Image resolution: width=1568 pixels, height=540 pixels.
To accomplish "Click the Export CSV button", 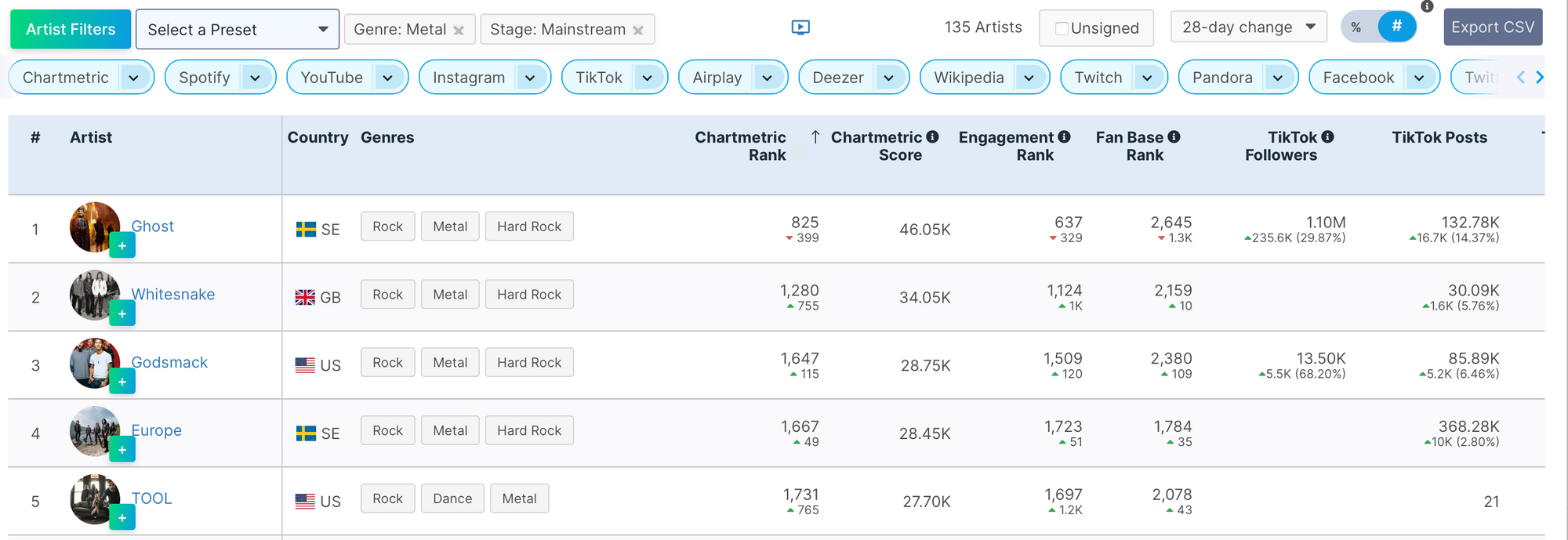I will point(1492,27).
